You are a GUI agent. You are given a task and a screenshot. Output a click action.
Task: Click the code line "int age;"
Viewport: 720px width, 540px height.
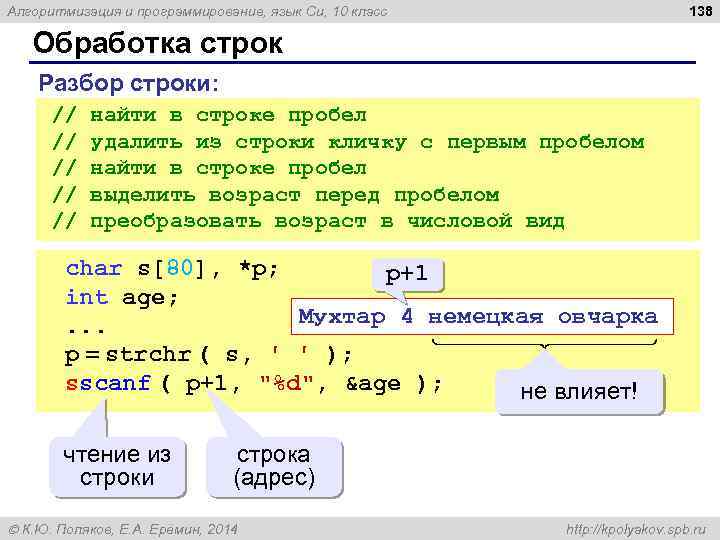122,298
